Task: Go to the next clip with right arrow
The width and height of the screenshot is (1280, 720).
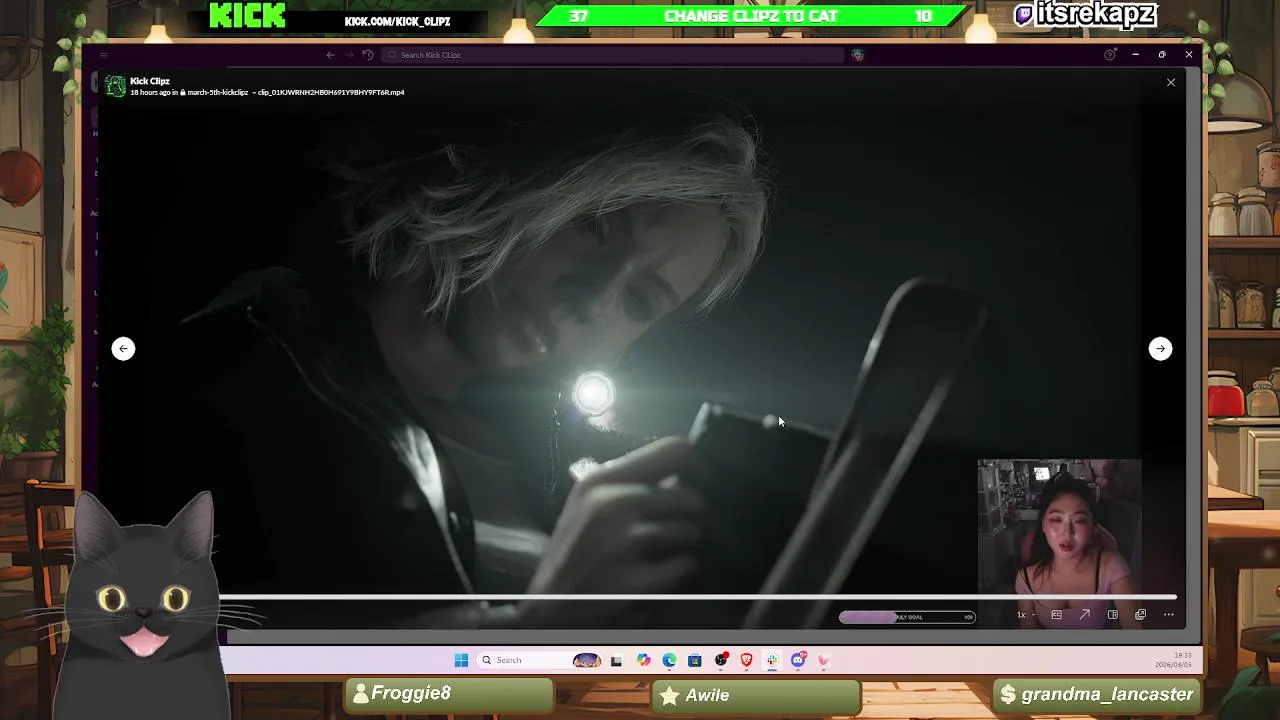Action: point(1160,348)
